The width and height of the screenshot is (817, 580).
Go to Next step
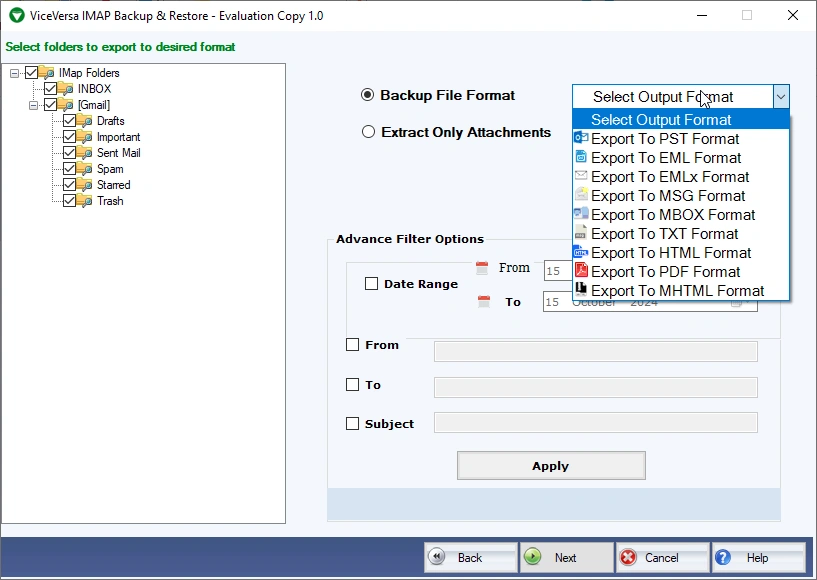coord(567,557)
